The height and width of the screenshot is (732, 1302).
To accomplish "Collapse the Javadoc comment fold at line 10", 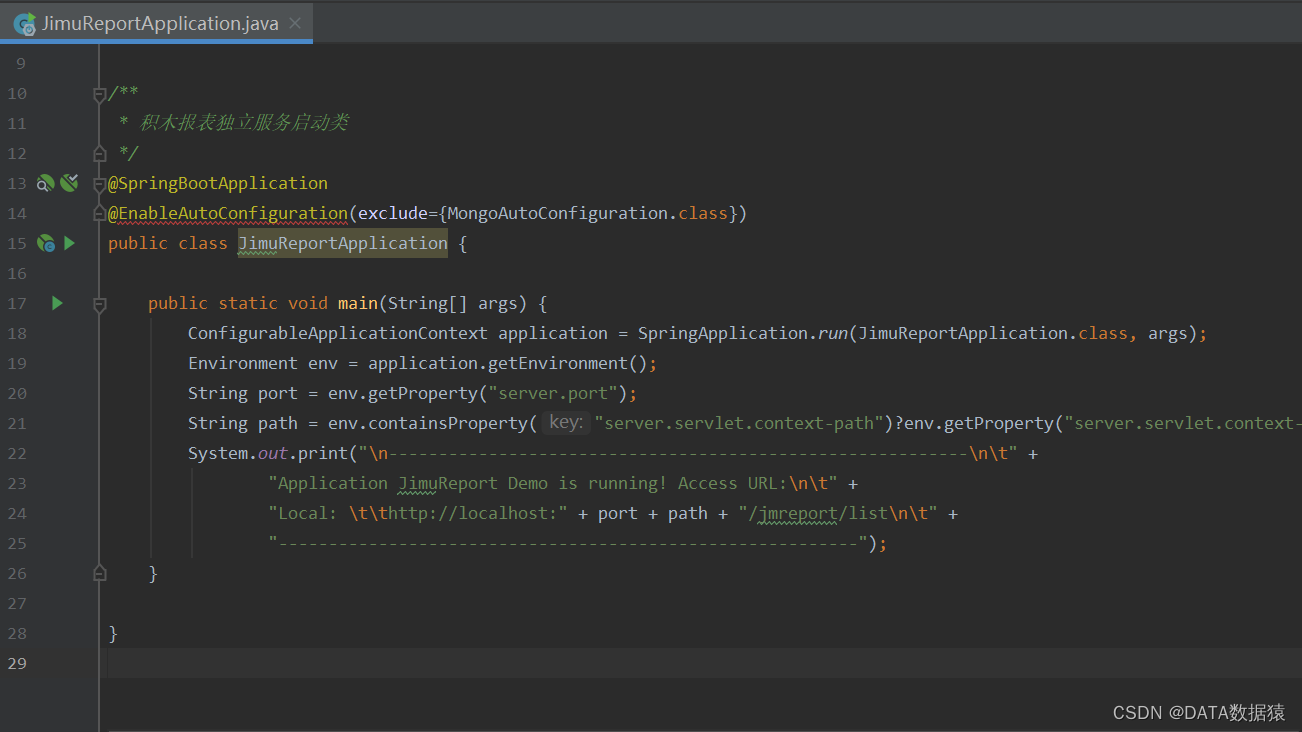I will tap(99, 94).
